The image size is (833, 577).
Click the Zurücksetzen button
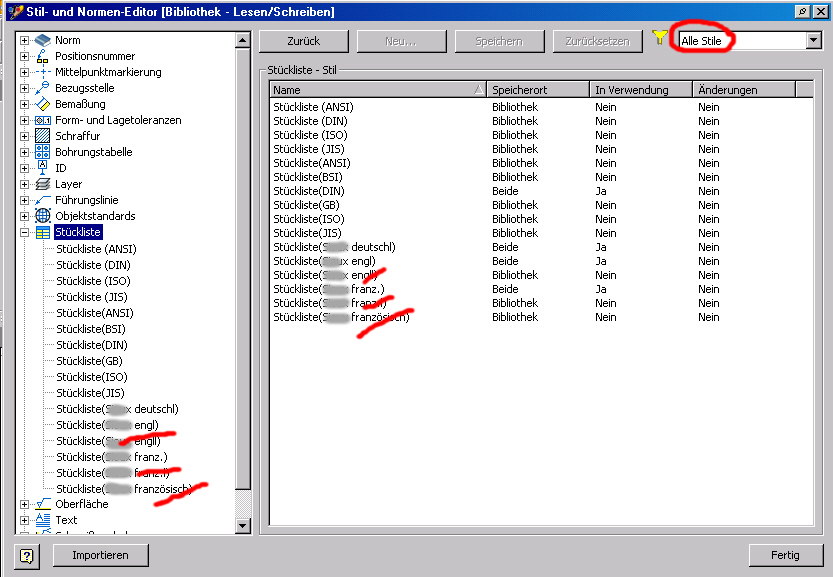click(598, 41)
